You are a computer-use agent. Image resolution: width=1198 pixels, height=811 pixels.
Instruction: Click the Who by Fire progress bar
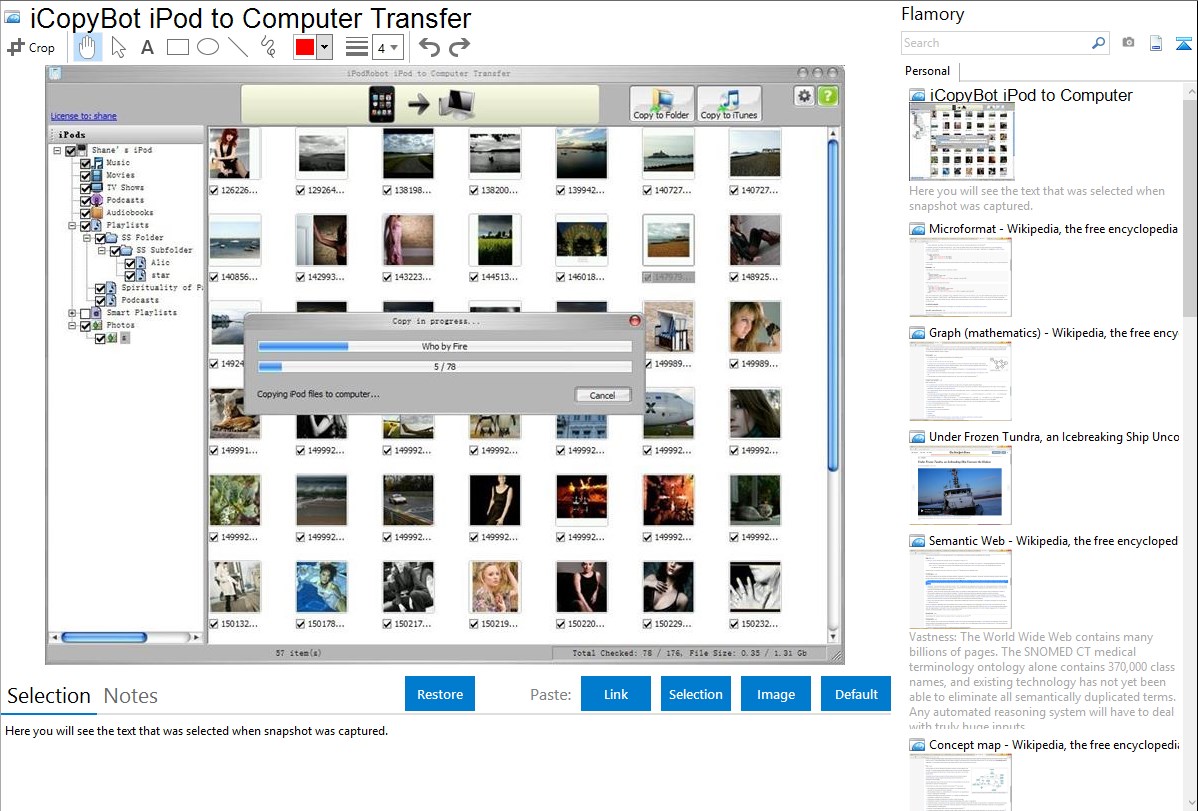tap(445, 346)
